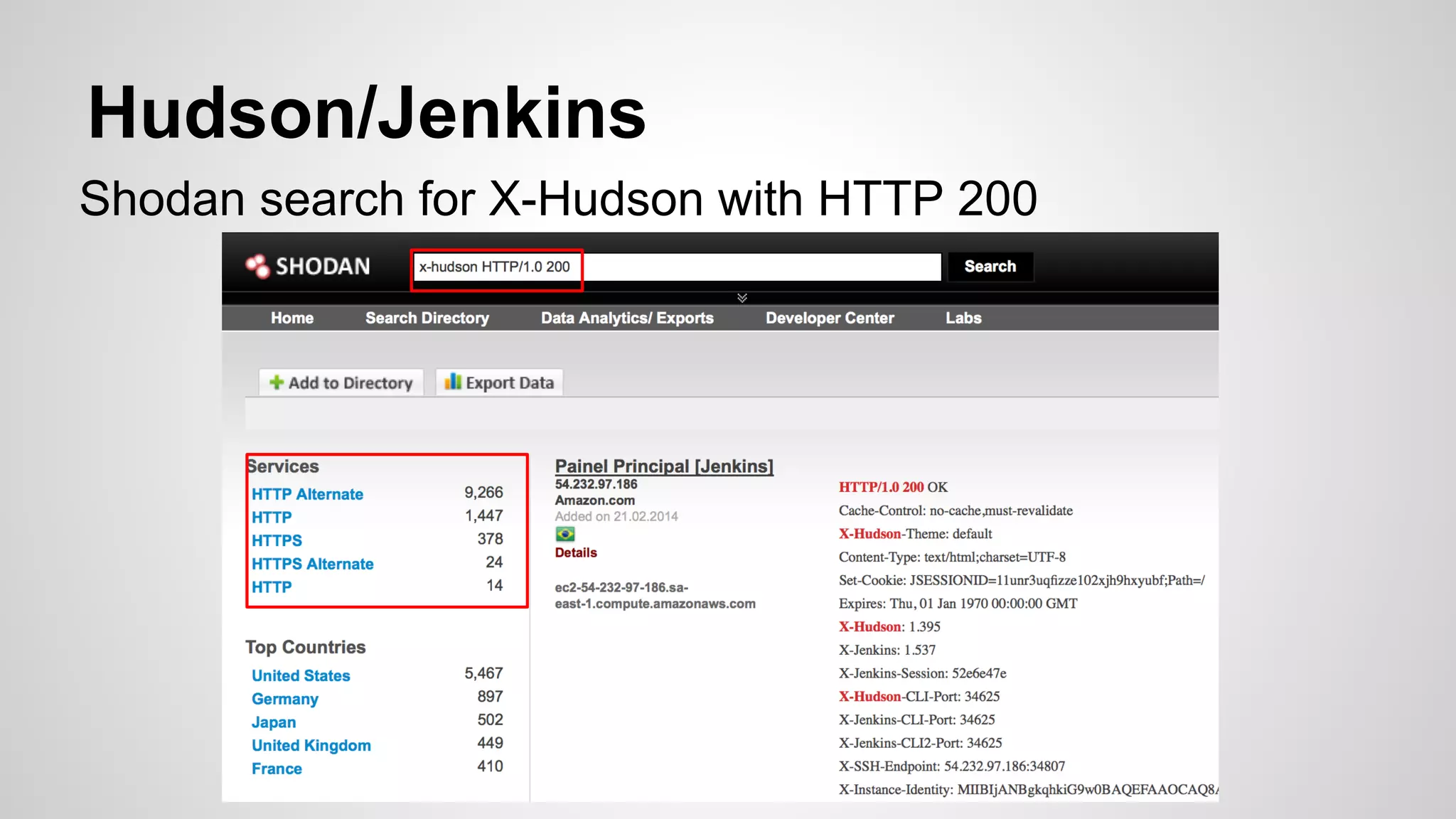Open the Painel Principal [Jenkins] result
The image size is (1456, 819).
click(x=664, y=466)
